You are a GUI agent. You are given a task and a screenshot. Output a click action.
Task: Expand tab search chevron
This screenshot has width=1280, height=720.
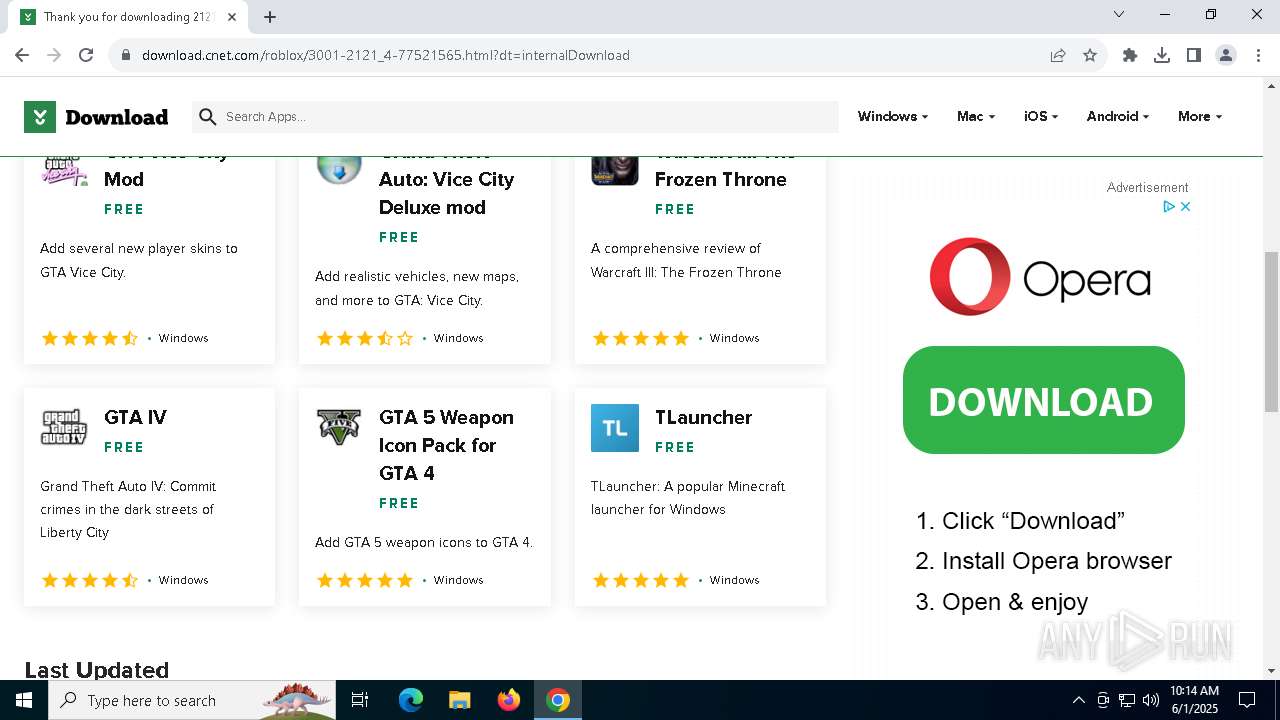click(x=1119, y=14)
